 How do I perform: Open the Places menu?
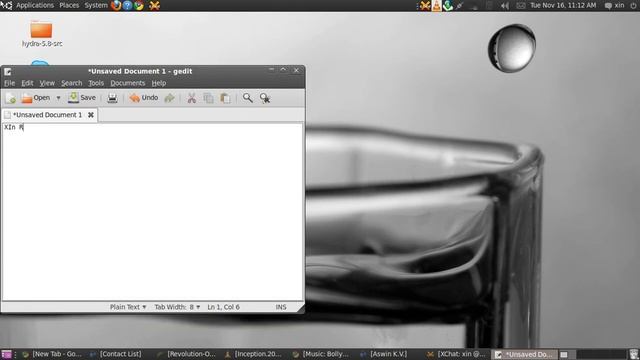[x=69, y=5]
